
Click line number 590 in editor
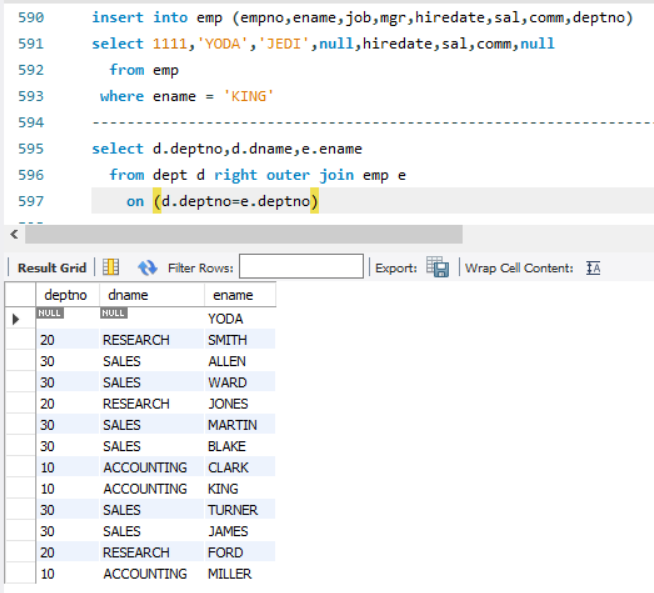[x=31, y=18]
